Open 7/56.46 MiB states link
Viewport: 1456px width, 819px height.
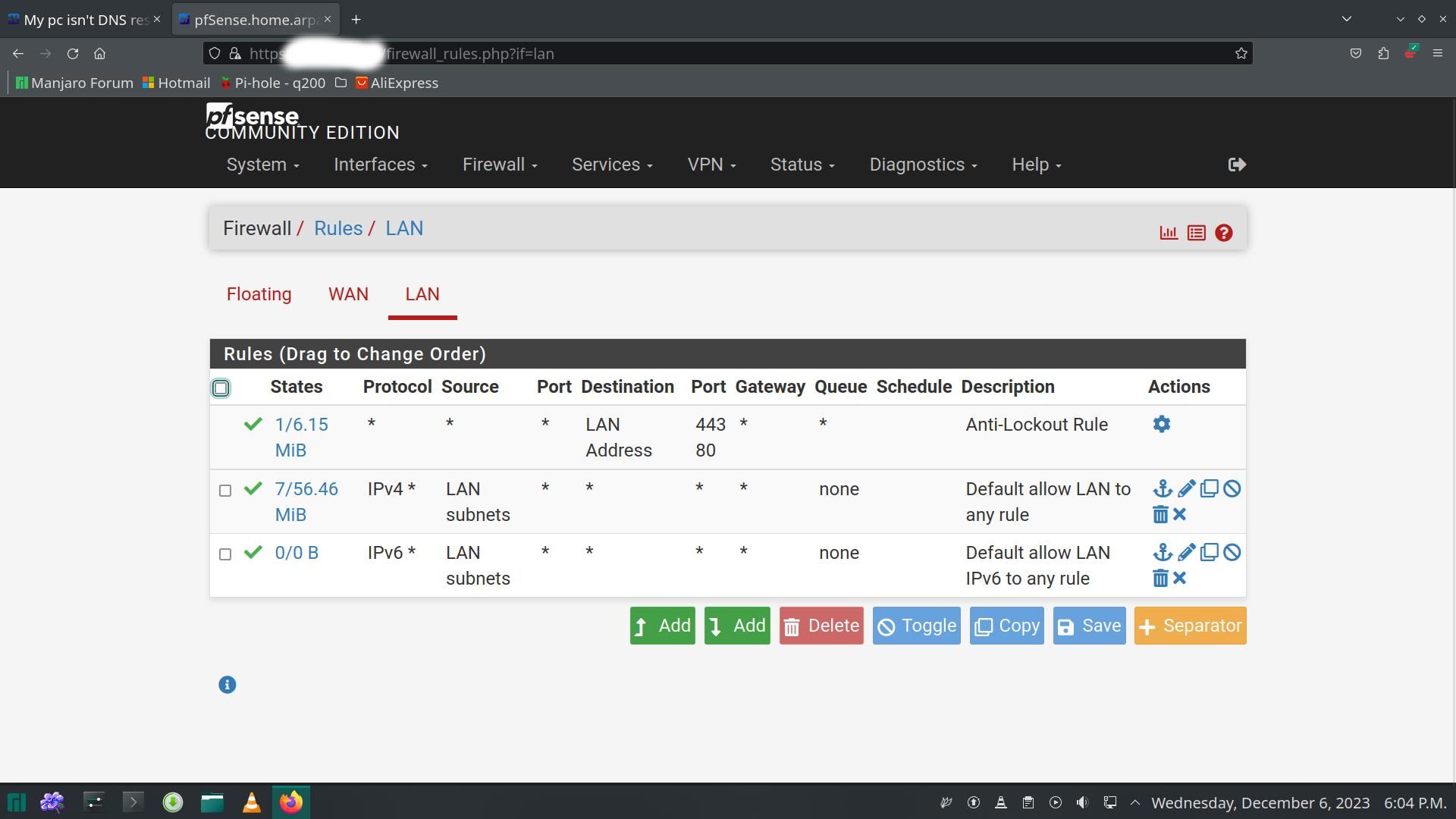(x=306, y=502)
